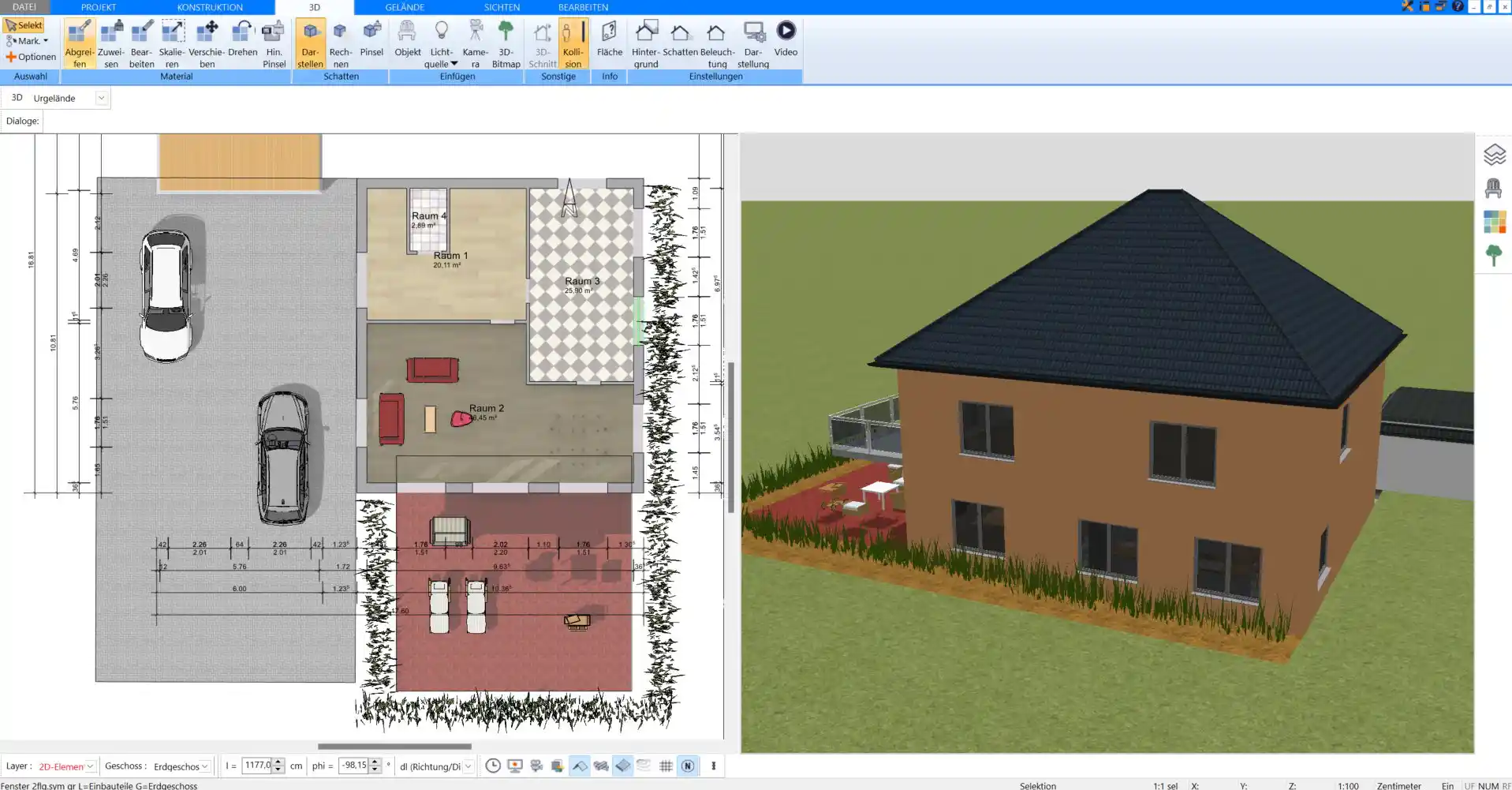This screenshot has width=1512, height=790.
Task: Toggle the Kollision option
Action: [573, 44]
